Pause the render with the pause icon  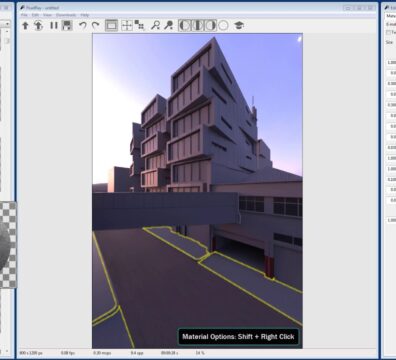pos(54,25)
